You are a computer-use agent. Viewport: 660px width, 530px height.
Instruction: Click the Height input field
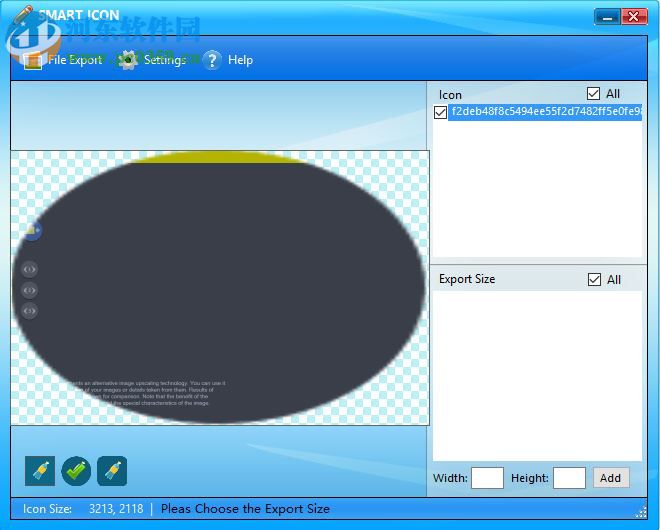[x=569, y=478]
